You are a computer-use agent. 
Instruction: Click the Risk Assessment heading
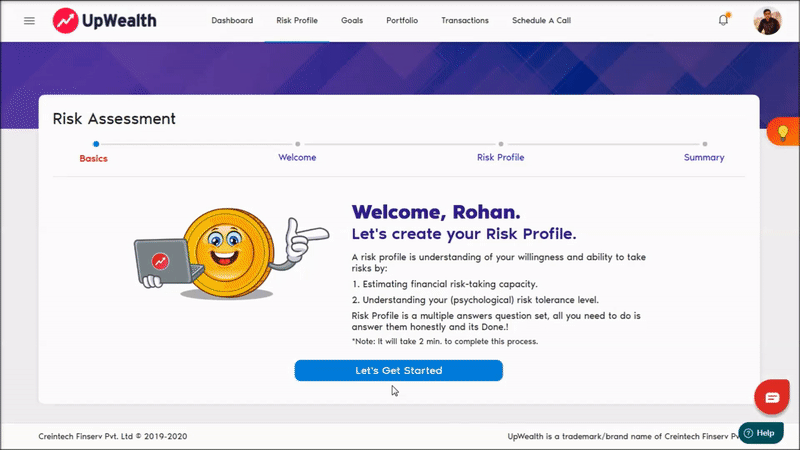click(x=114, y=119)
